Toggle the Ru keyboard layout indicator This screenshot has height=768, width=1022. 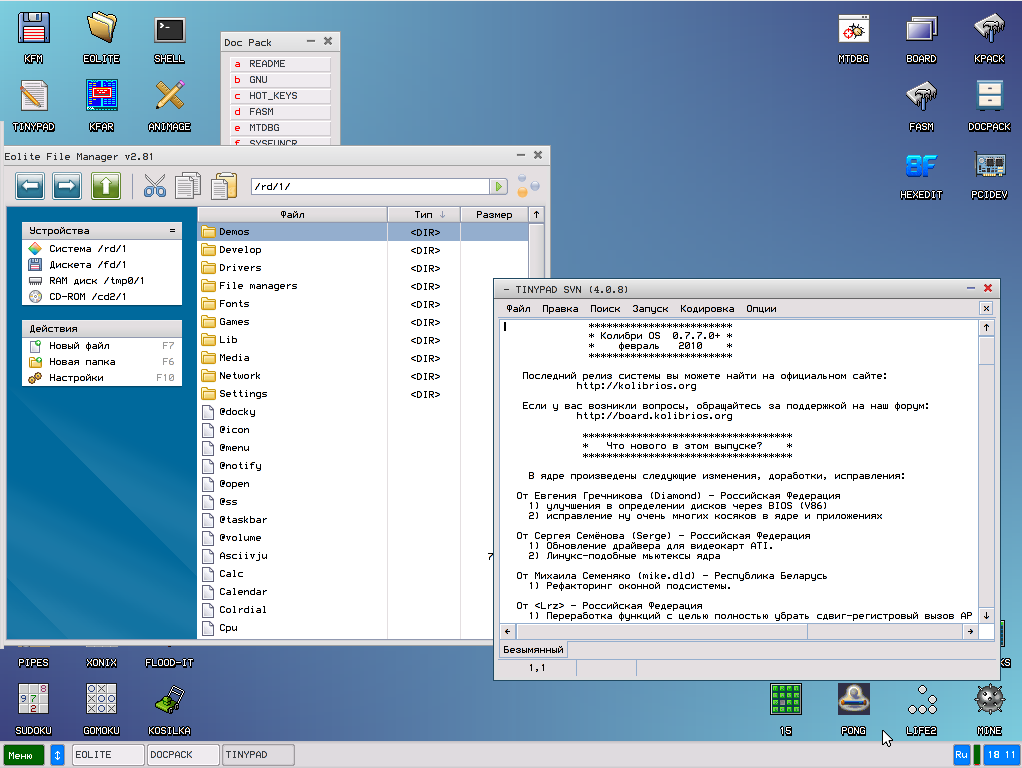(961, 755)
